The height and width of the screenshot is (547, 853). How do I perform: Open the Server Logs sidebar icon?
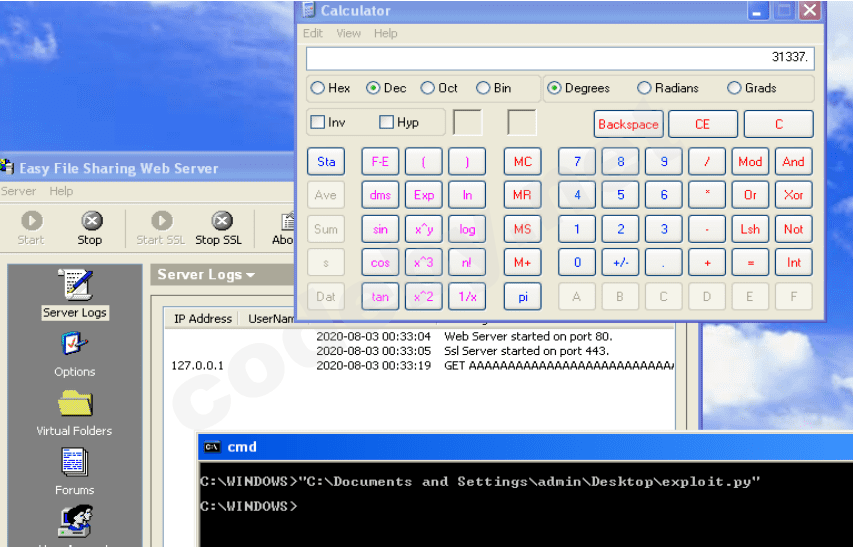tap(75, 284)
